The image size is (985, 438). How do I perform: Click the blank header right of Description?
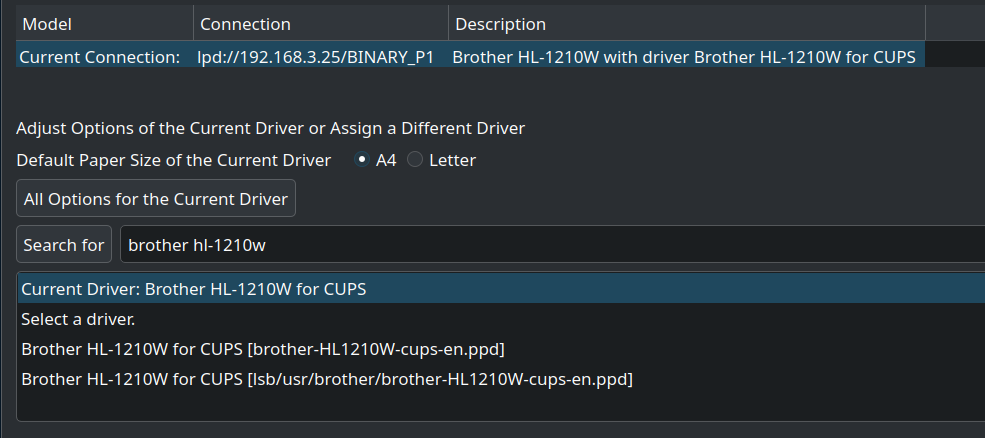tap(954, 23)
